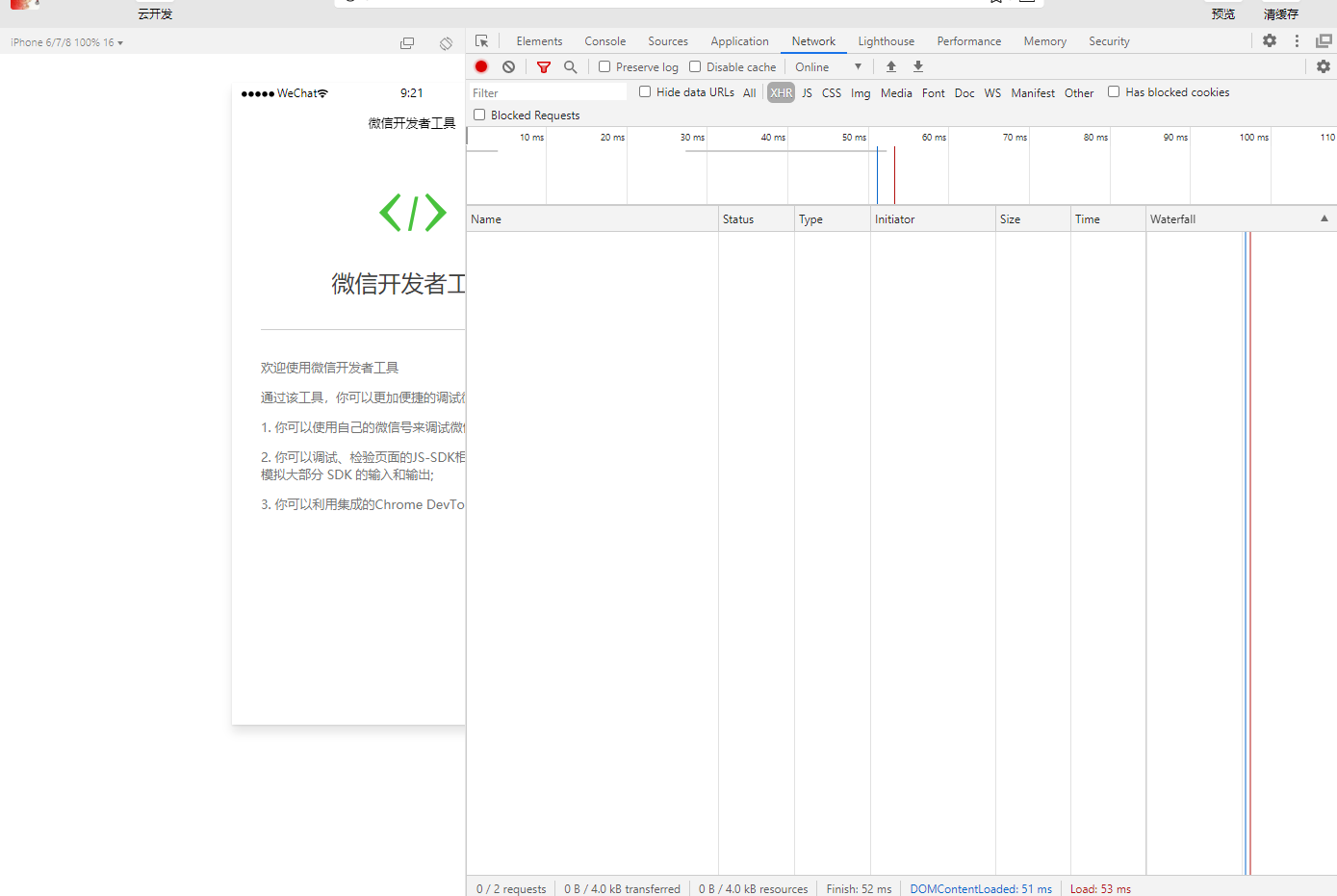Toggle the Doc filter
This screenshot has width=1337, height=896.
pyautogui.click(x=964, y=92)
